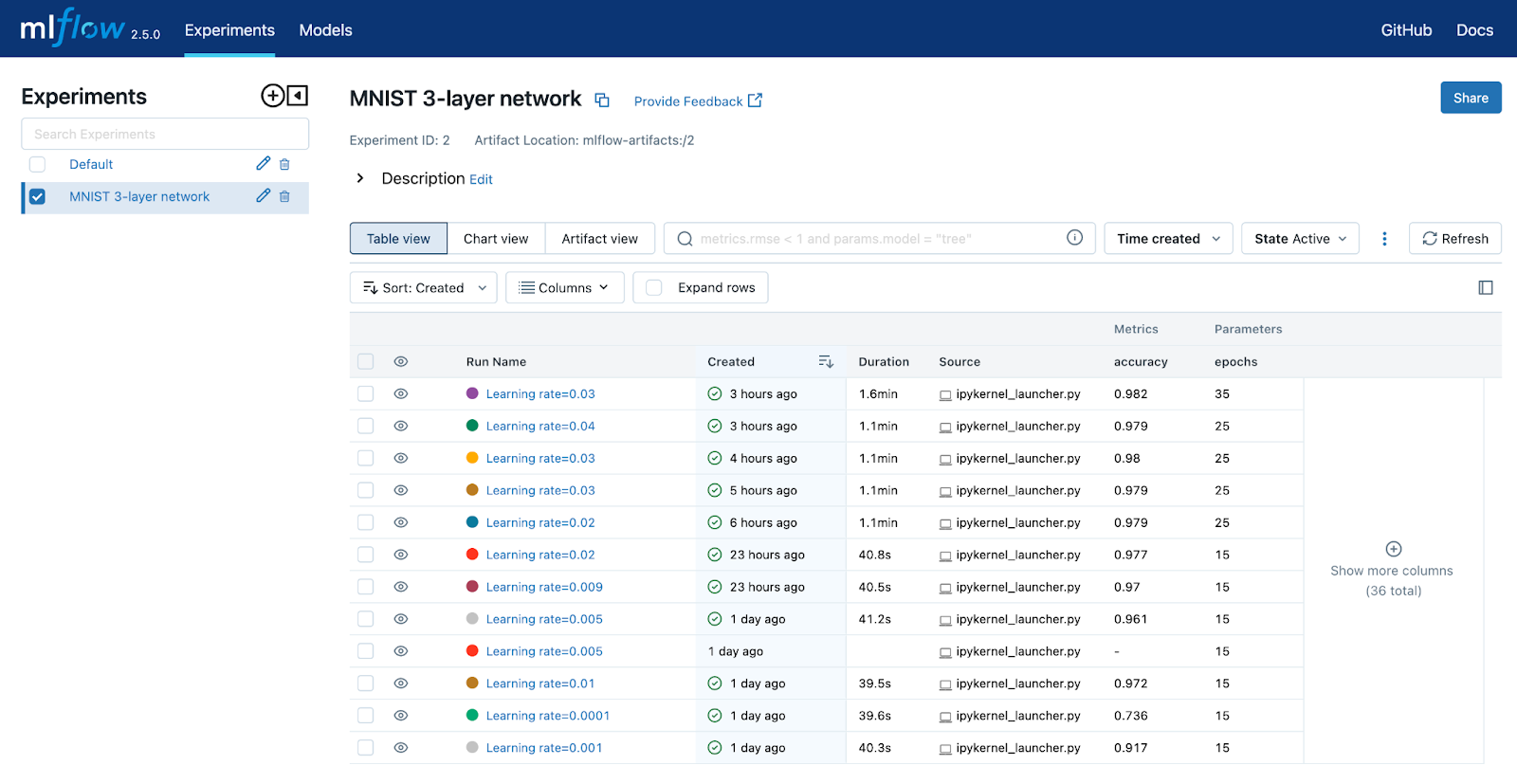
Task: Delete the MNIST 3-layer network experiment
Action: [x=284, y=196]
